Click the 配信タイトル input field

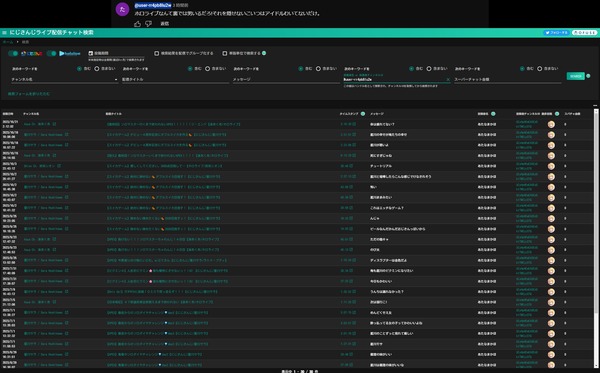(175, 79)
